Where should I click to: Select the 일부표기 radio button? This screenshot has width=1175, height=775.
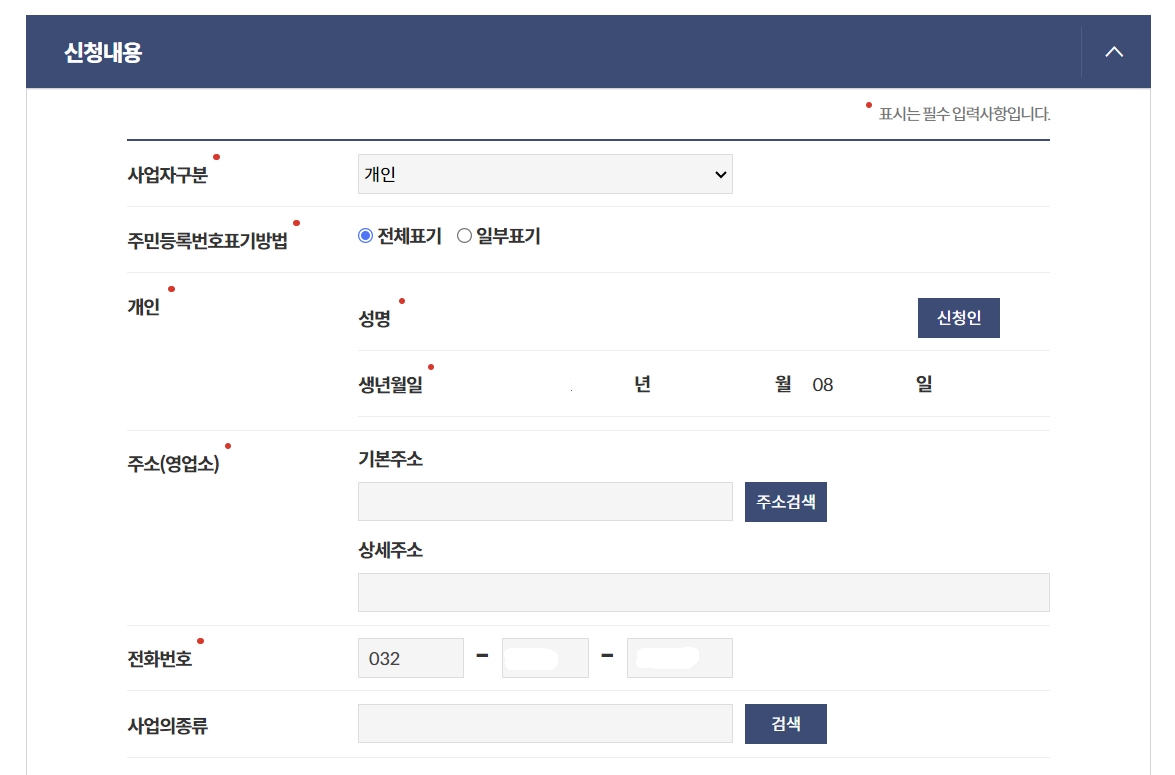[x=465, y=235]
